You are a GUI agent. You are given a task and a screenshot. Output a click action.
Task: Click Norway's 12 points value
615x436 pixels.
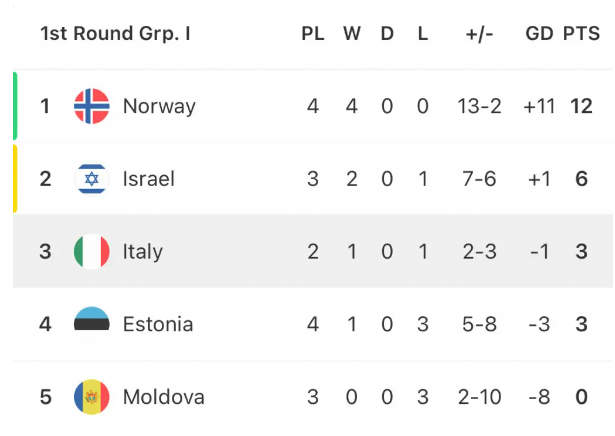click(581, 106)
